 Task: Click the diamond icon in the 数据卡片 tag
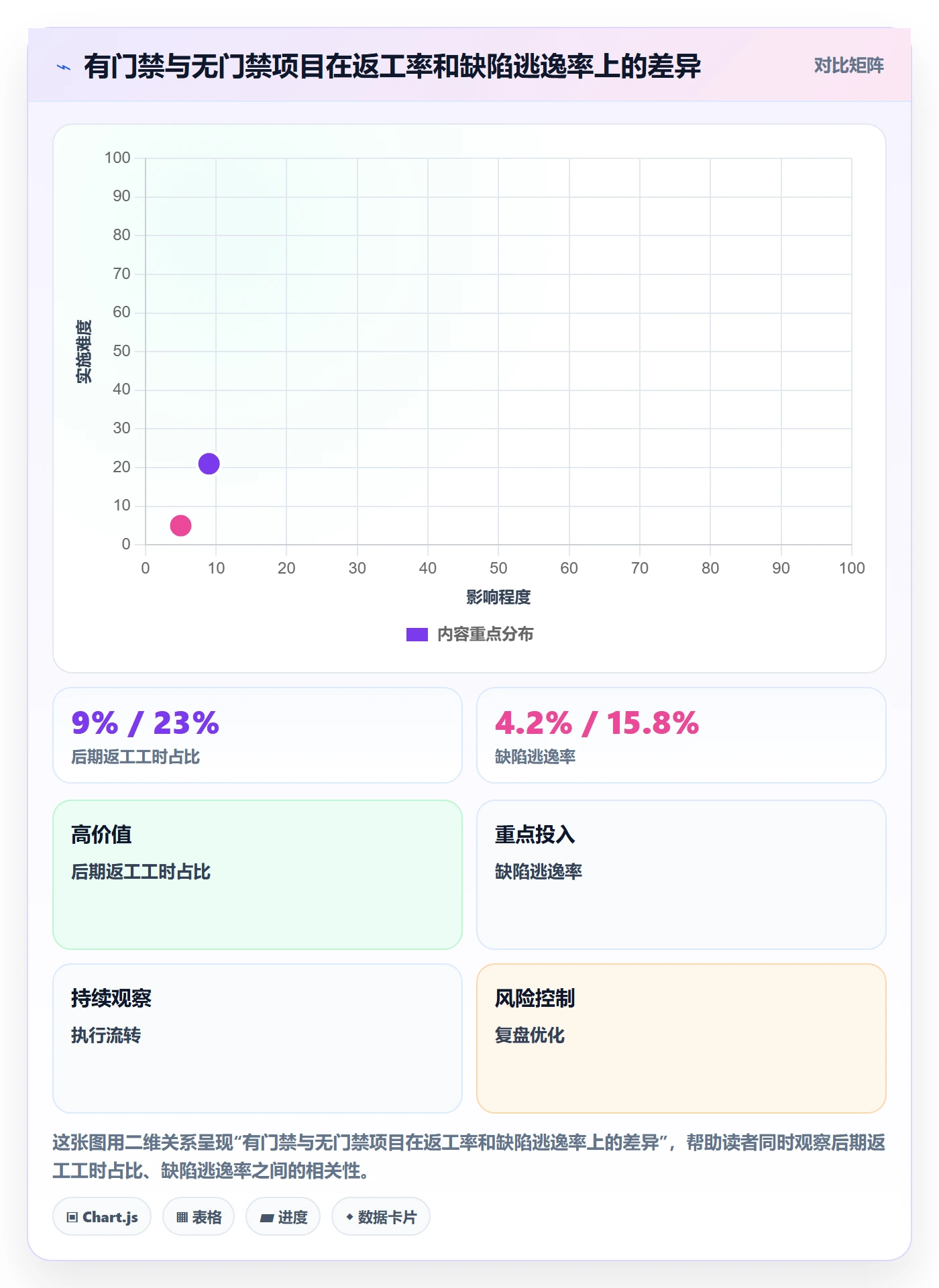[x=349, y=1217]
